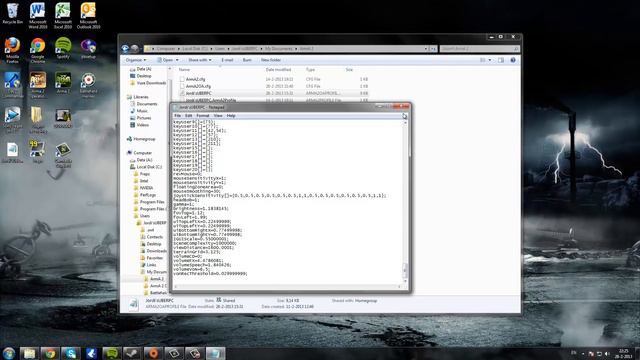Select the ArmA 2 folder in navigation tree
Screen dimensions: 640x360
pos(157,279)
